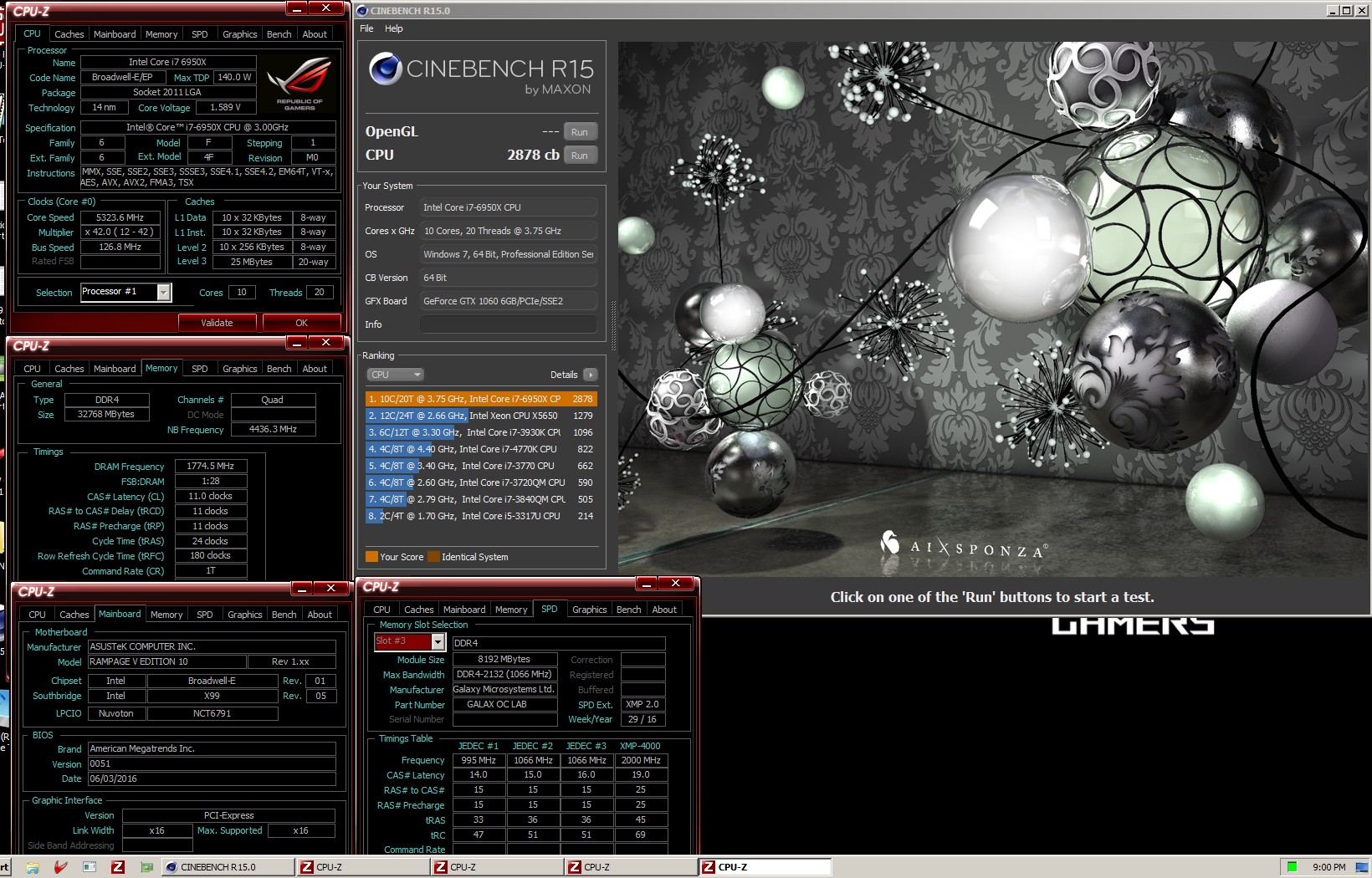Open the File menu in Cinebench
Image resolution: width=1372 pixels, height=878 pixels.
coord(366,28)
